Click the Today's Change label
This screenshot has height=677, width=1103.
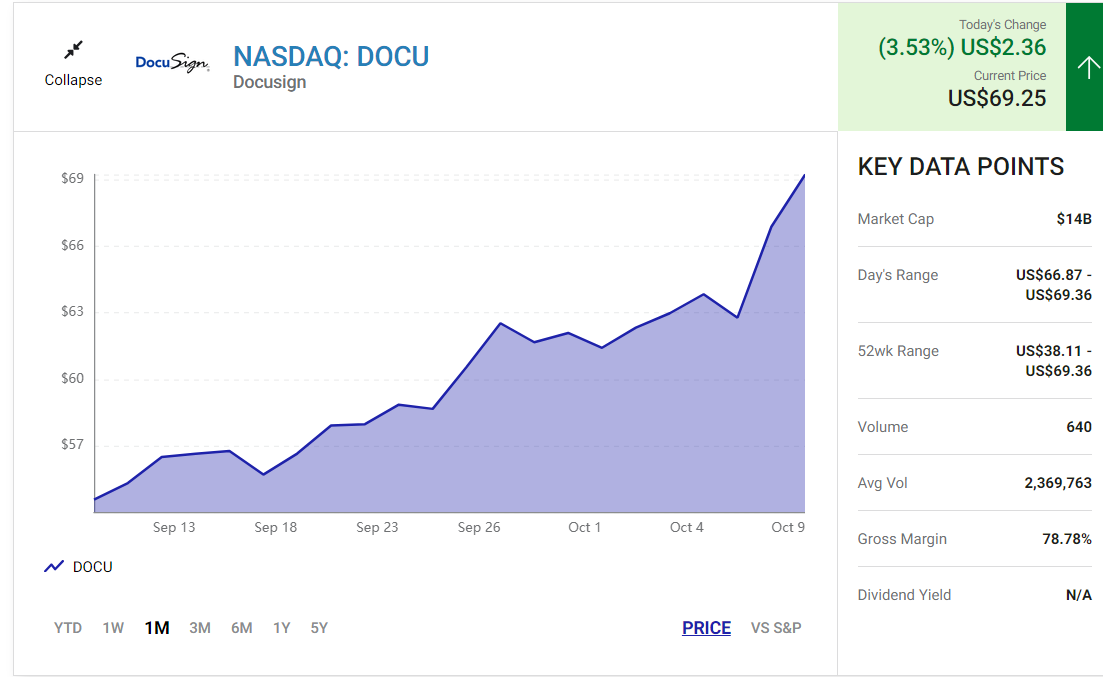click(x=1002, y=25)
